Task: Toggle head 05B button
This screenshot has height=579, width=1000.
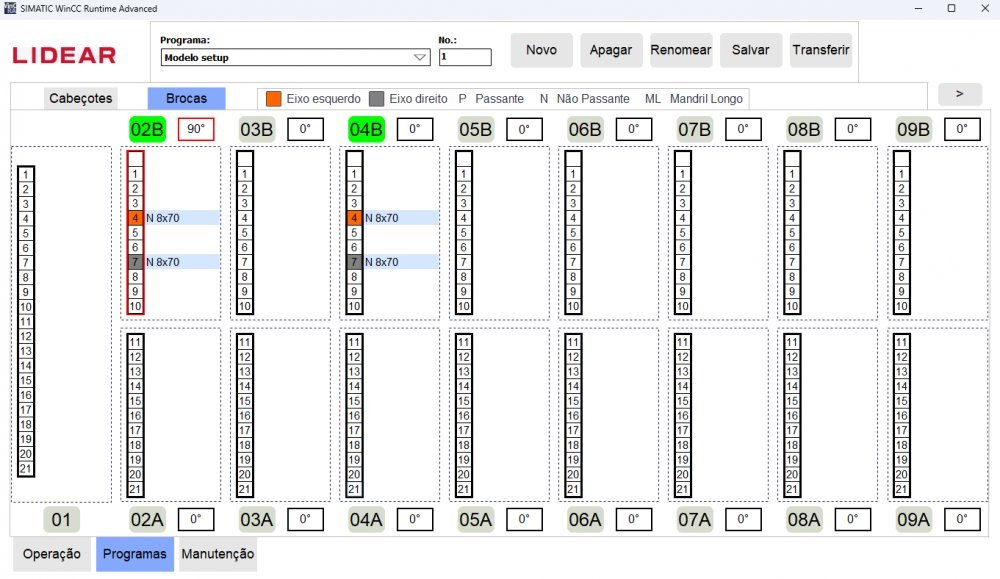Action: (x=476, y=129)
